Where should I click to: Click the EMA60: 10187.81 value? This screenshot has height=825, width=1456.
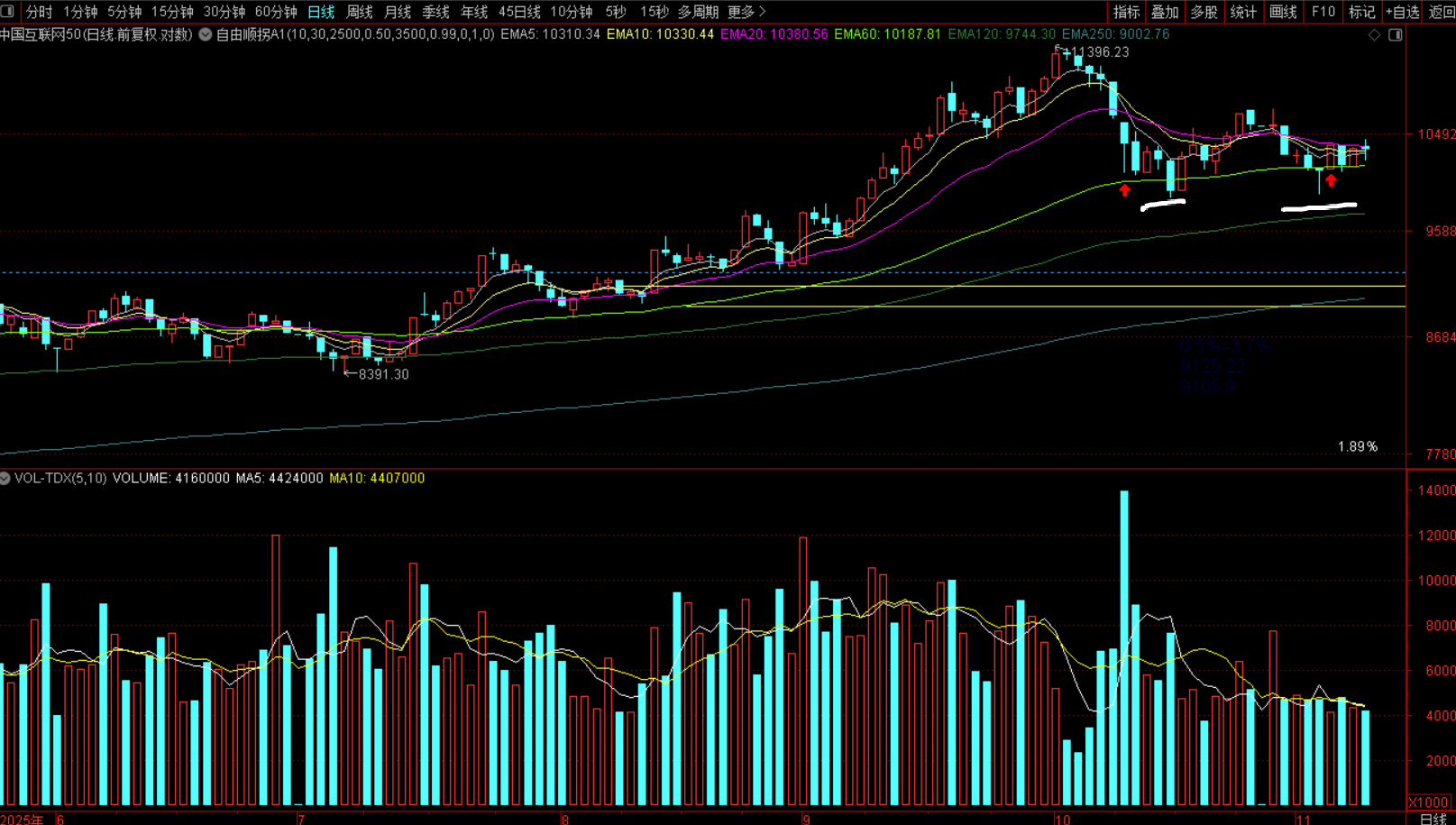click(x=887, y=34)
